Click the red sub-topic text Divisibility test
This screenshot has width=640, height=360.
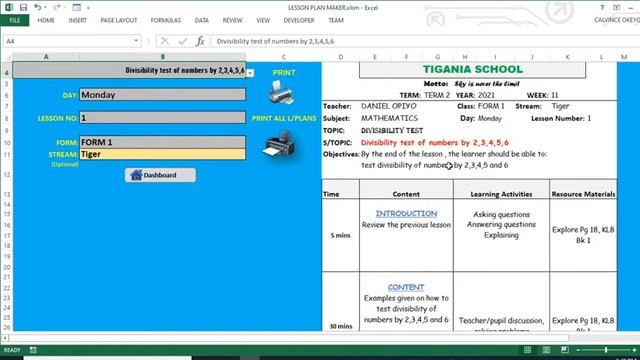435,142
